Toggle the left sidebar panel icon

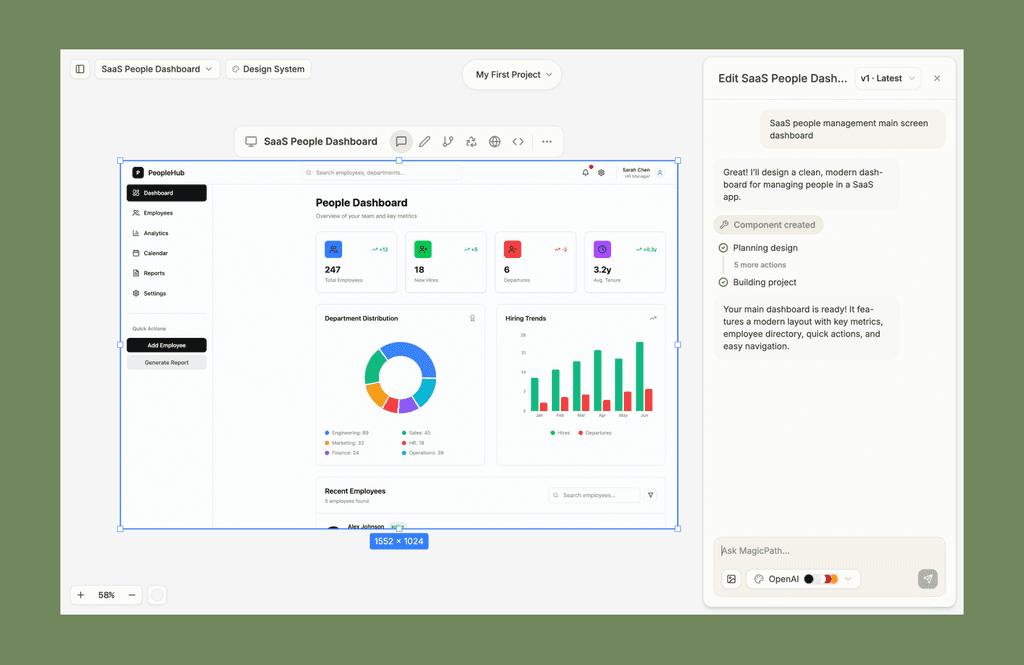[x=80, y=68]
